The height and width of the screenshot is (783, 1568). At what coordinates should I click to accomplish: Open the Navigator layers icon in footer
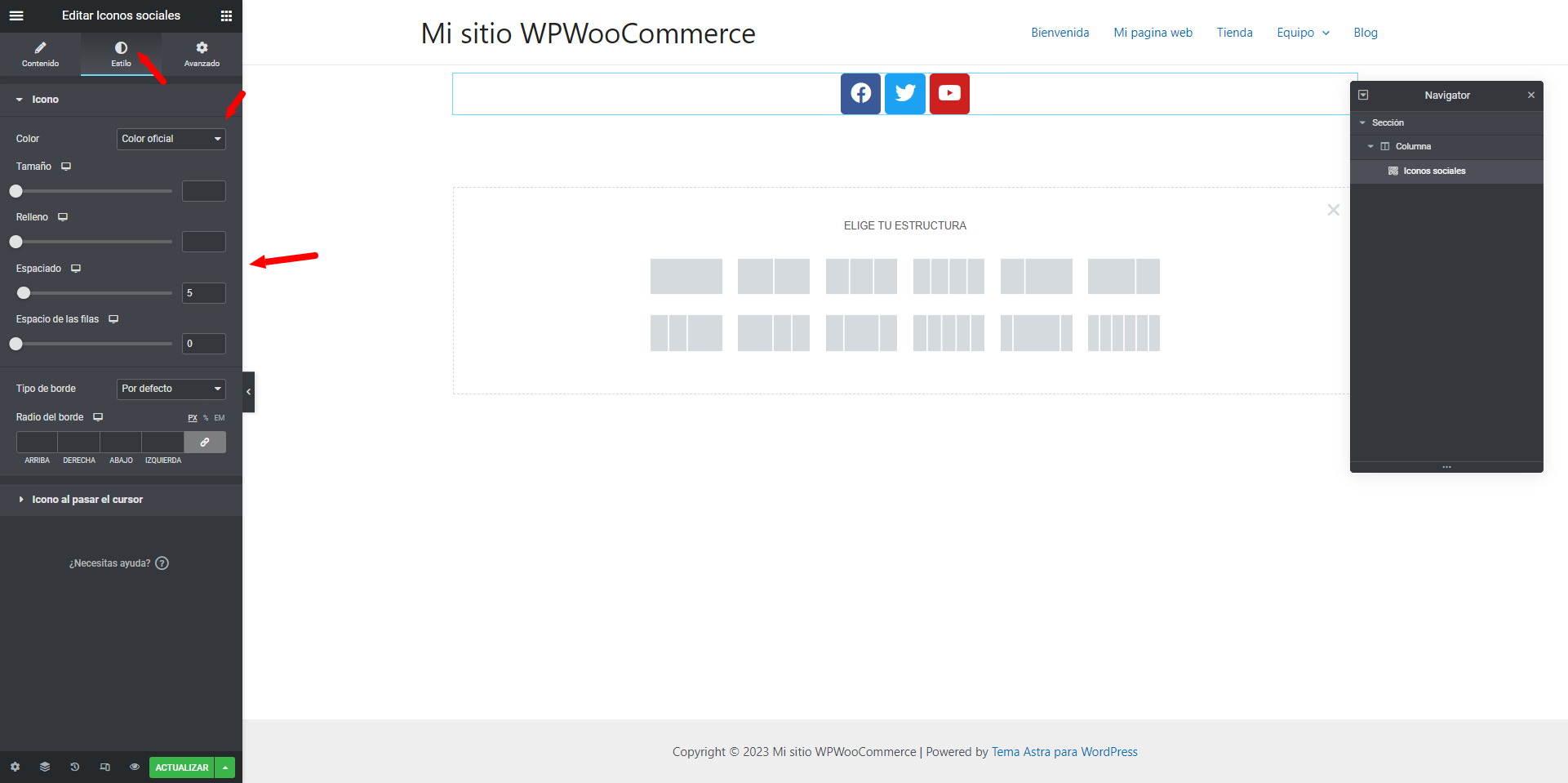(45, 767)
